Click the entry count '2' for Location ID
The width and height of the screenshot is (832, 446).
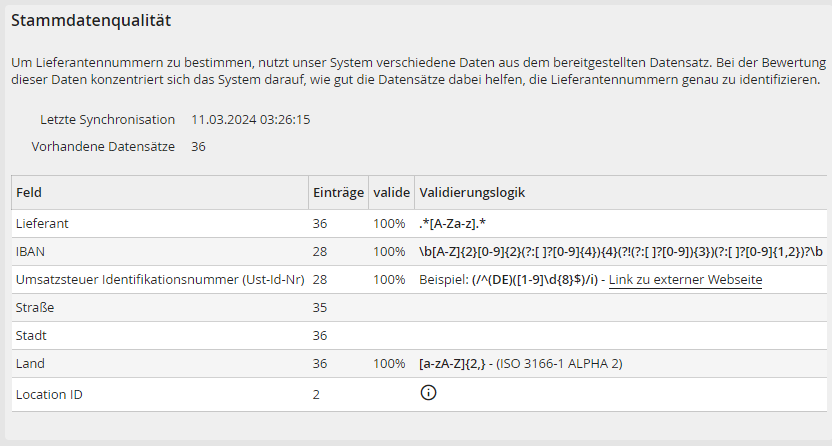(x=316, y=395)
